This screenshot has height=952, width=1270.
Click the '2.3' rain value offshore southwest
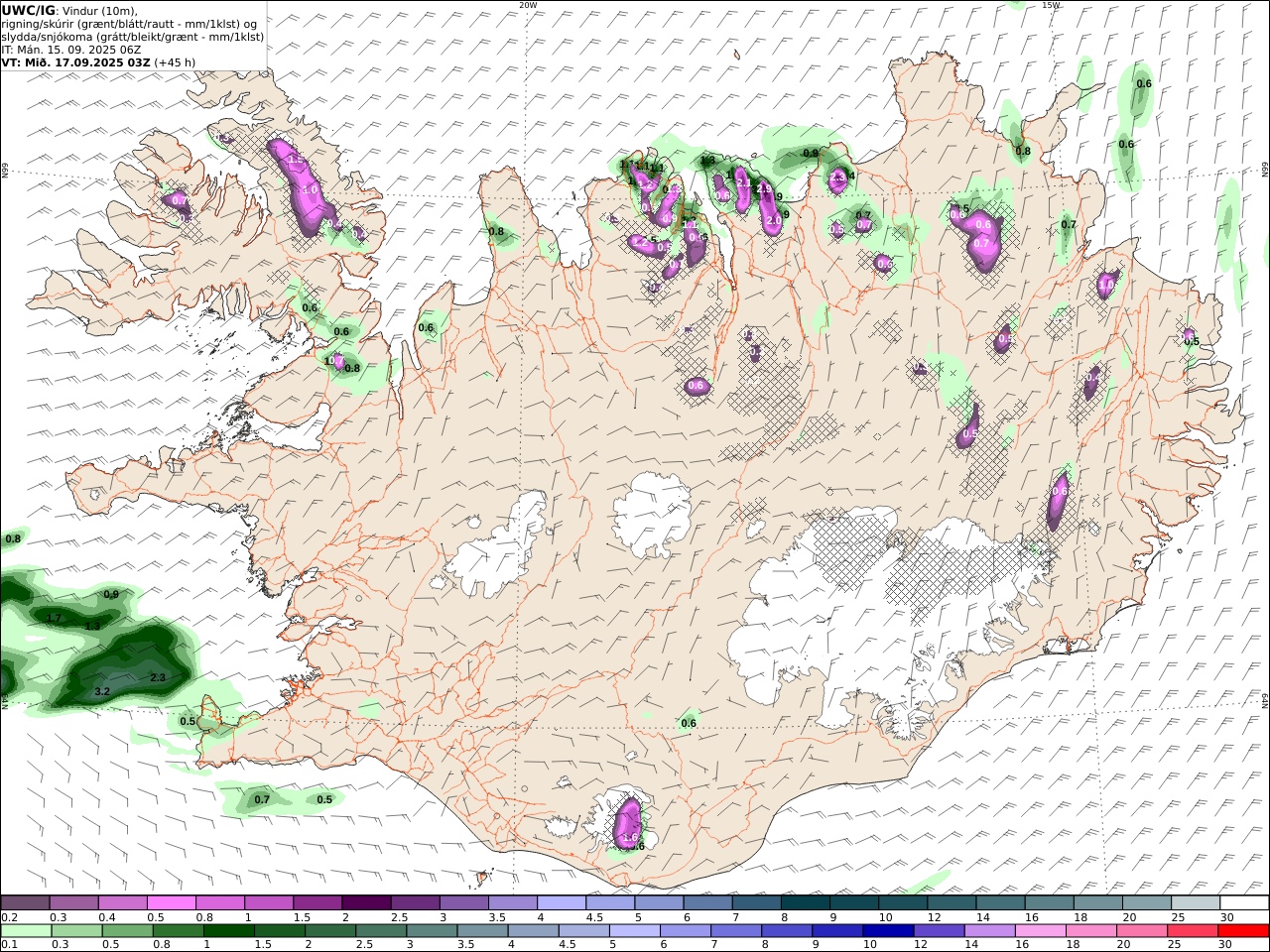point(158,677)
